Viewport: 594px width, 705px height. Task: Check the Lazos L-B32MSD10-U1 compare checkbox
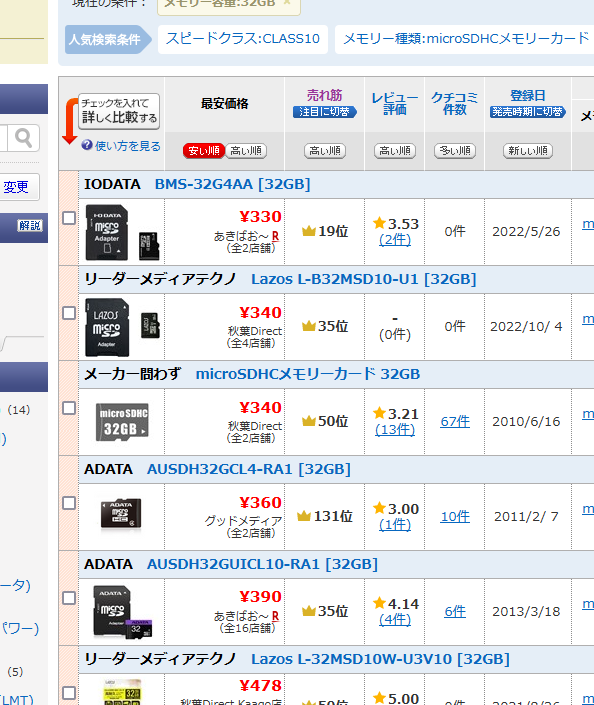click(x=69, y=313)
